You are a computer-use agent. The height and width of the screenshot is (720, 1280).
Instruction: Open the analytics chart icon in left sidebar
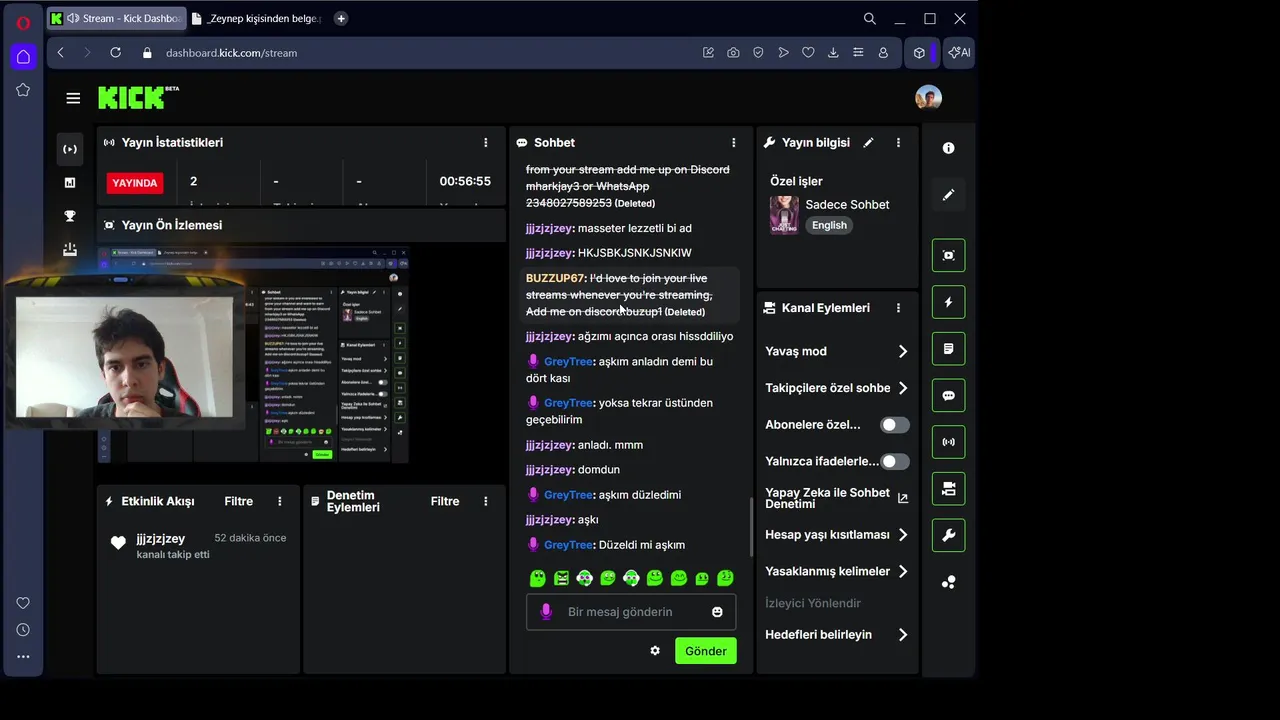69,182
